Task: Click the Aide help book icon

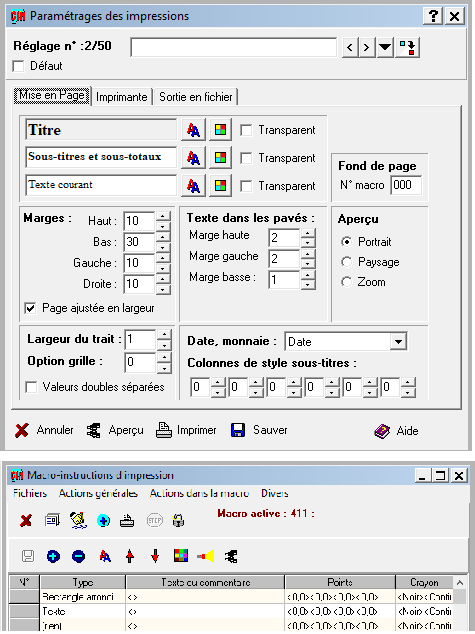Action: [382, 431]
